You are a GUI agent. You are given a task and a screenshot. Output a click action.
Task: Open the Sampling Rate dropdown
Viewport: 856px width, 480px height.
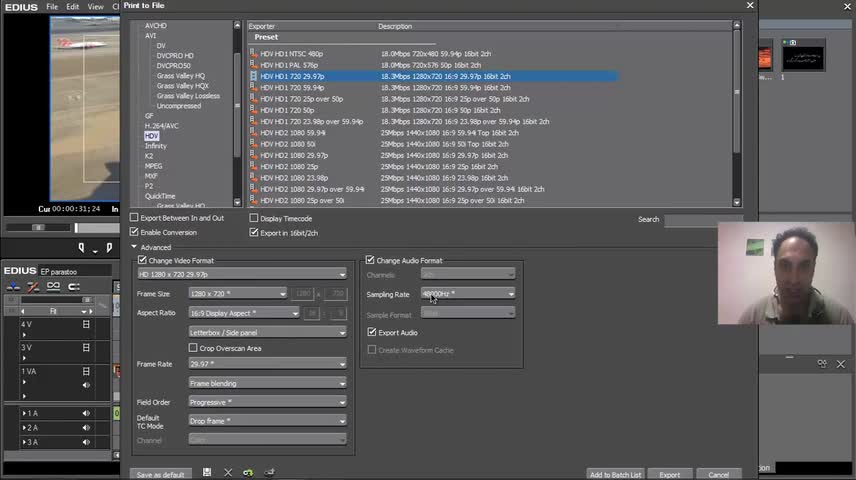[468, 294]
